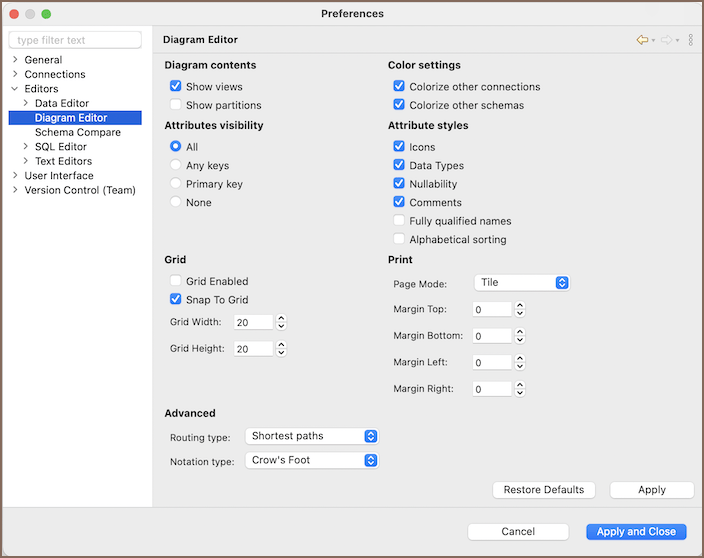The height and width of the screenshot is (558, 704).
Task: Open the Routing type dropdown
Action: pyautogui.click(x=312, y=436)
